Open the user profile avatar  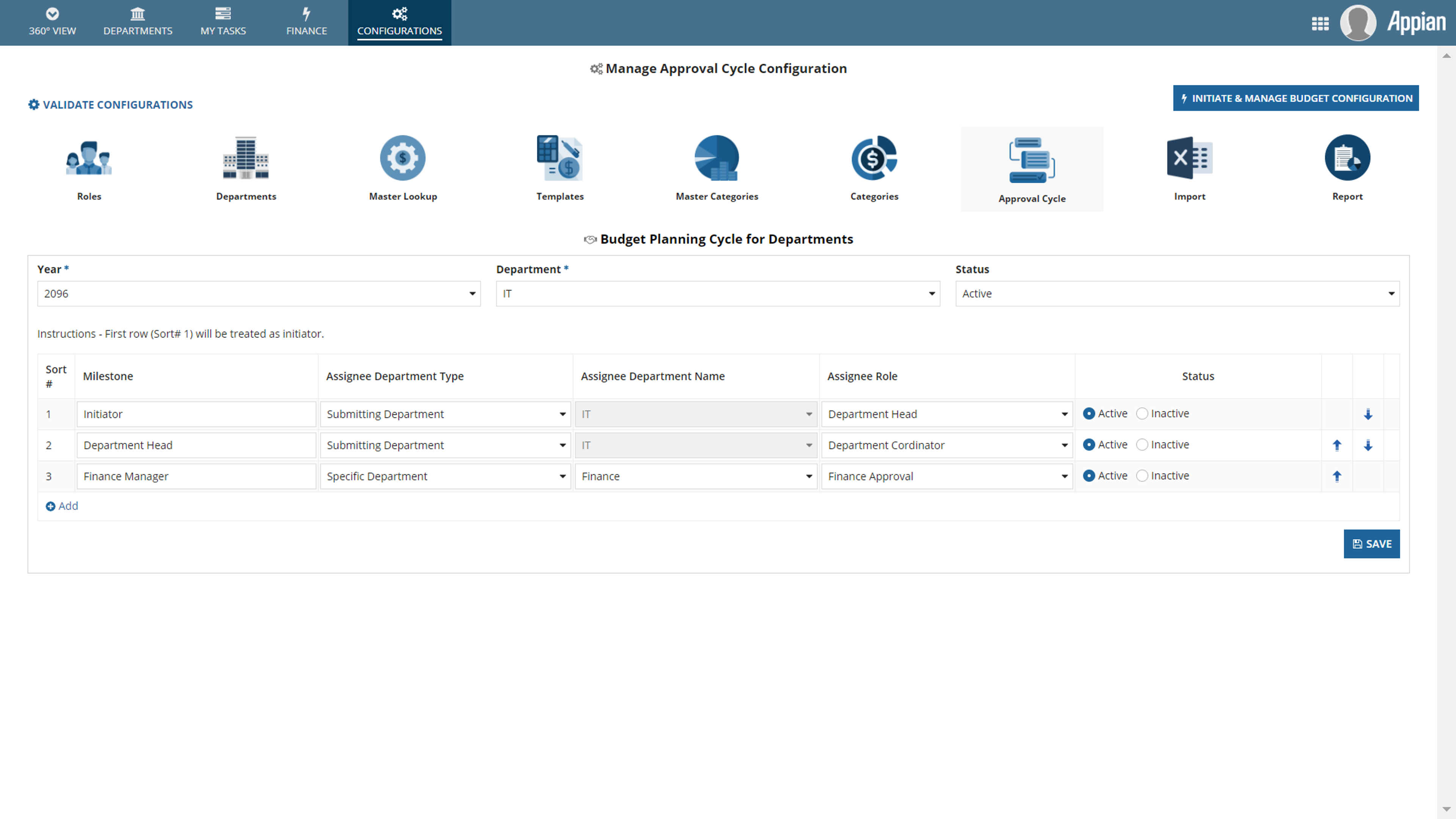pyautogui.click(x=1358, y=23)
